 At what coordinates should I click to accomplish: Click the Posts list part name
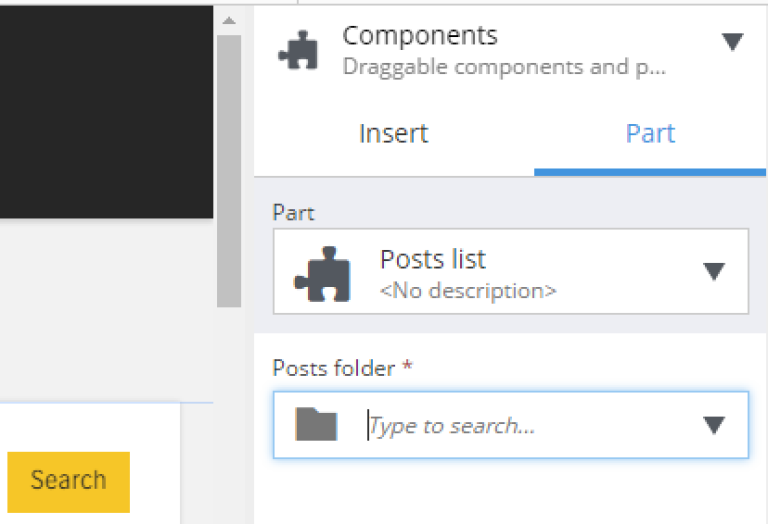click(433, 259)
